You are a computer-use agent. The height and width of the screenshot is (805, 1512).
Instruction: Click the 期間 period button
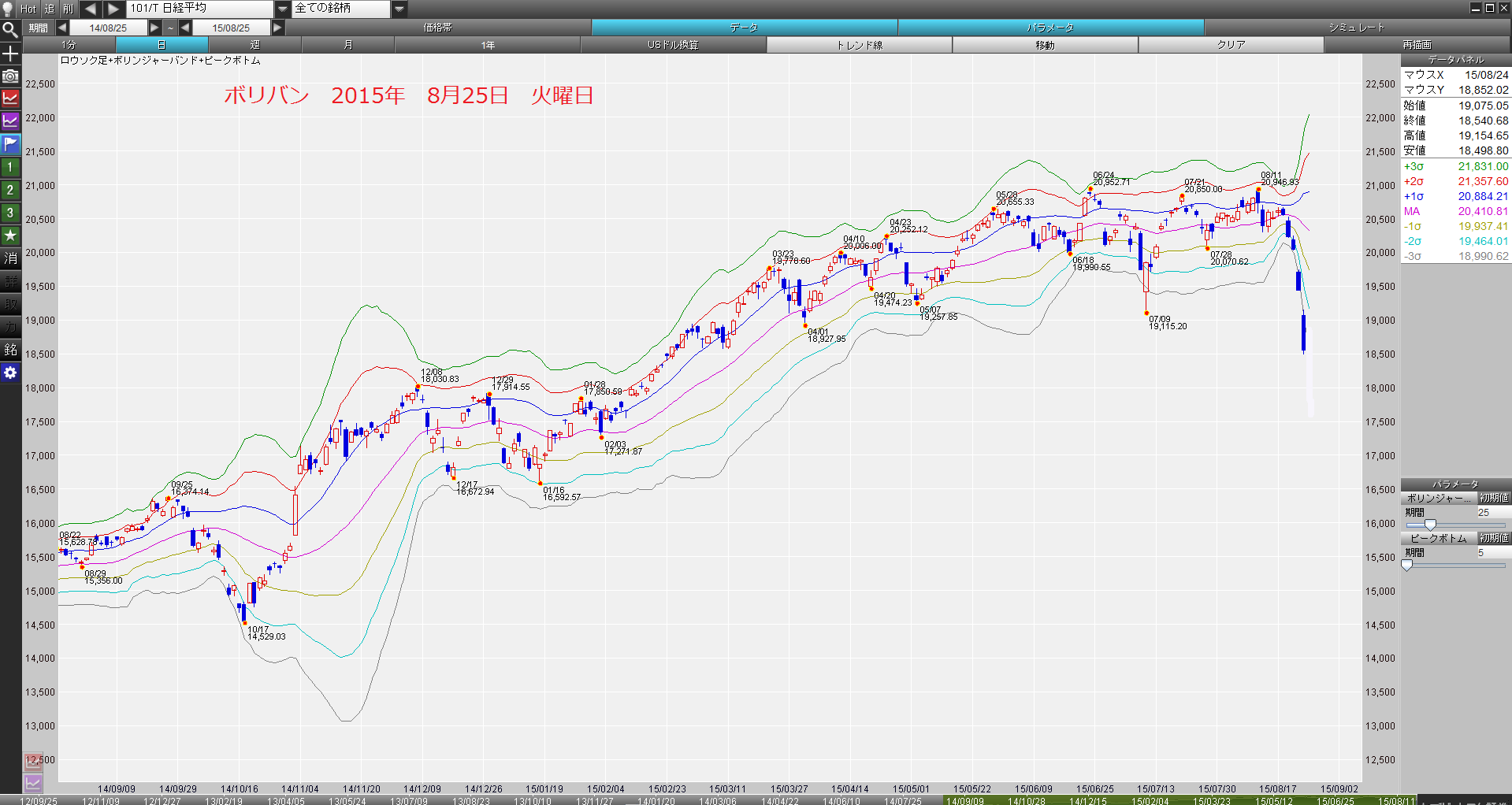tap(39, 28)
